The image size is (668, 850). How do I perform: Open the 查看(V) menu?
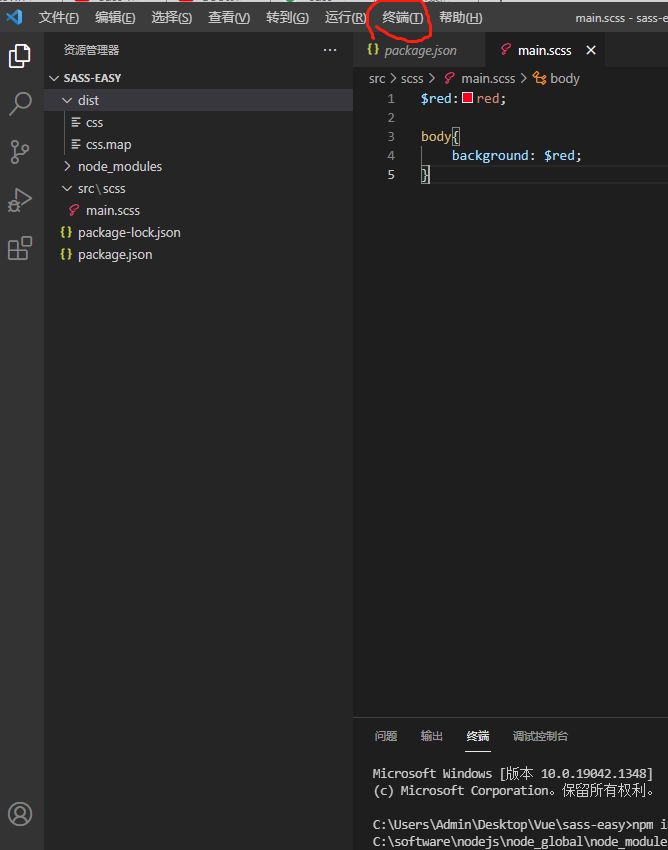[229, 17]
